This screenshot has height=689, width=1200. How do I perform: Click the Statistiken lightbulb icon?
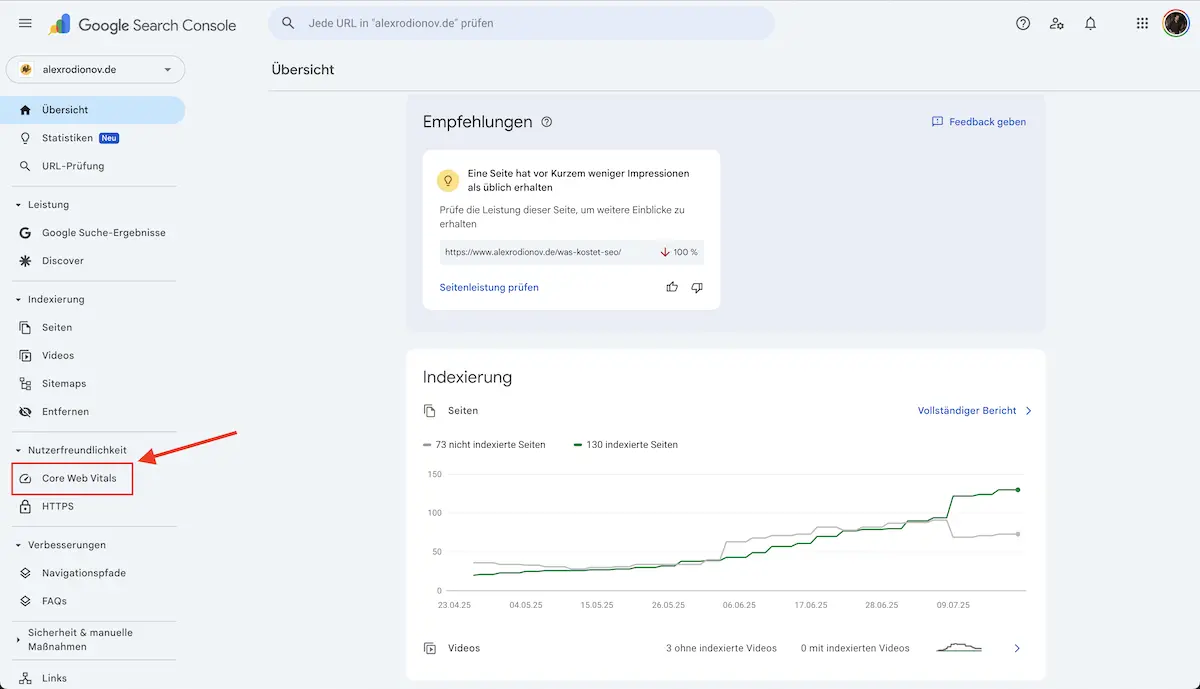click(25, 138)
